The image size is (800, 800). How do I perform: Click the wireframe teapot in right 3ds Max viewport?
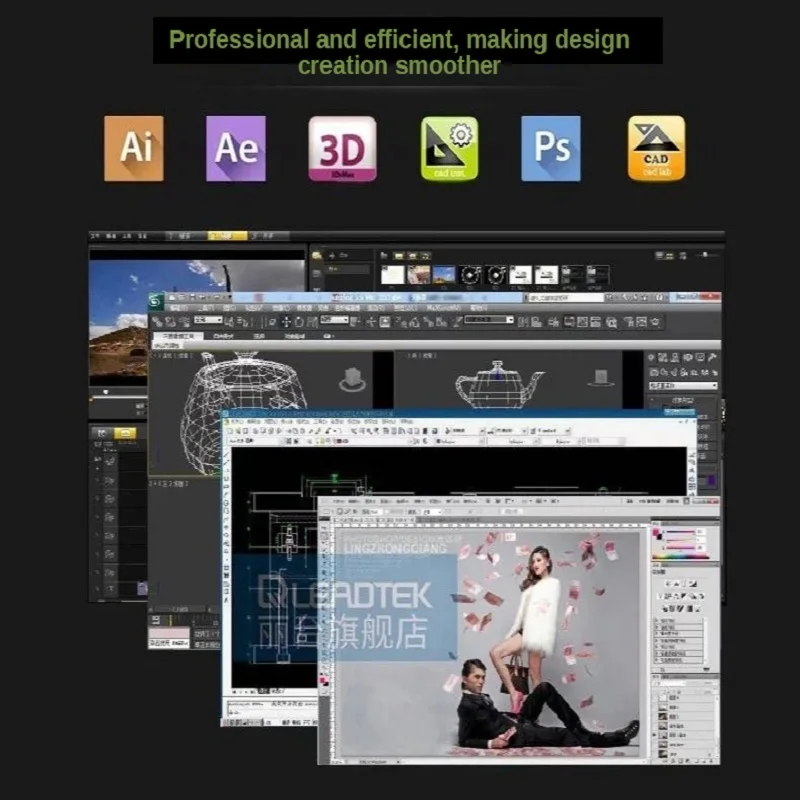click(499, 384)
